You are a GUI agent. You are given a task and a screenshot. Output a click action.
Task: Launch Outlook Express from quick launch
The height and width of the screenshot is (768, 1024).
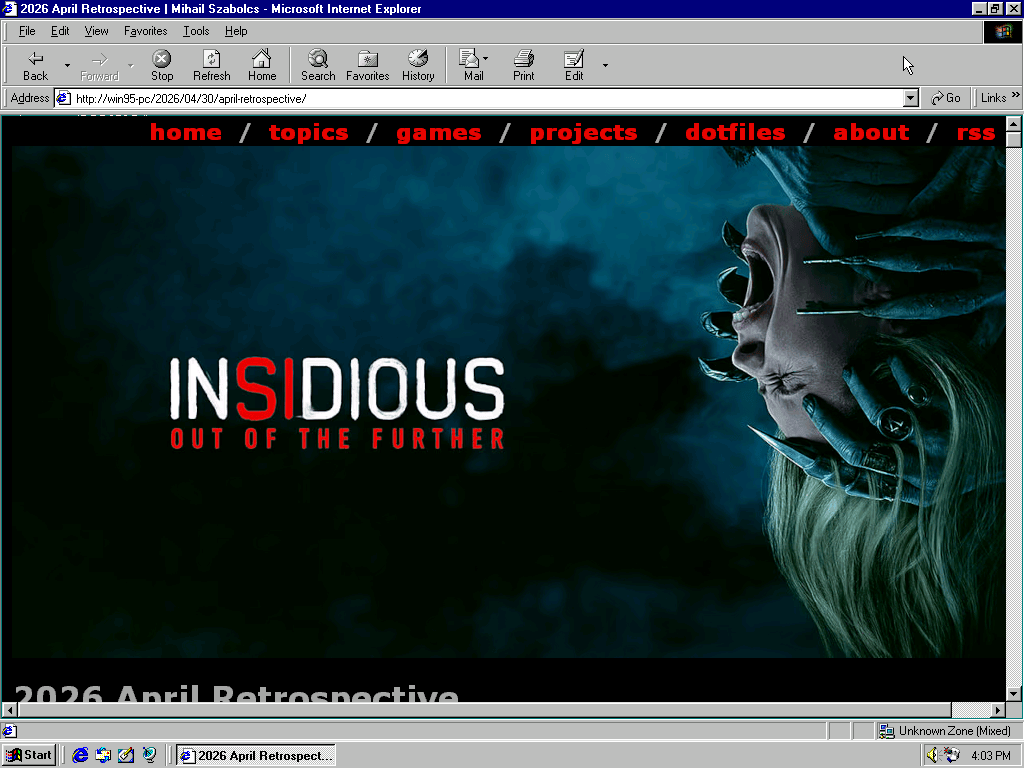[103, 756]
